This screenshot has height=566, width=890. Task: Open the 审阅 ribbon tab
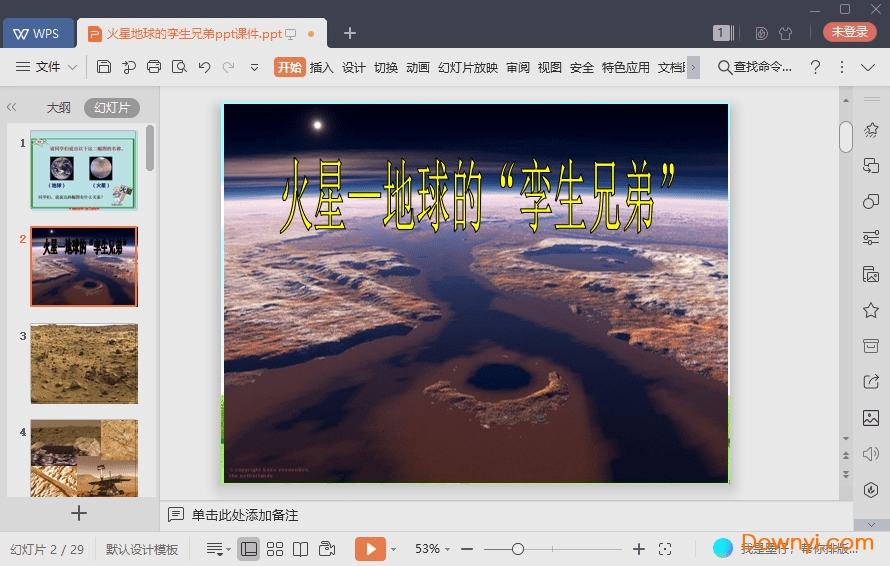518,67
